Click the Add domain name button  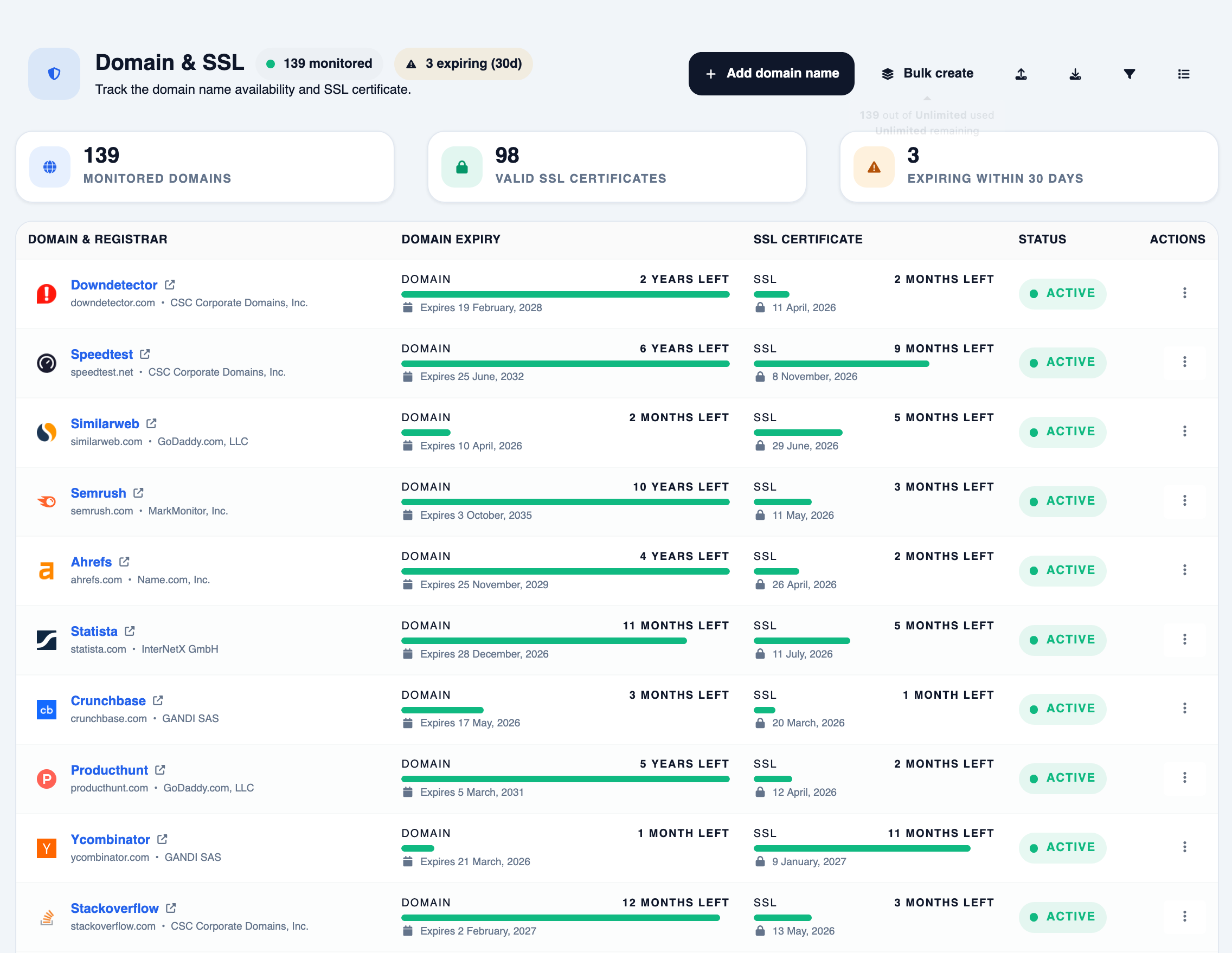click(771, 73)
